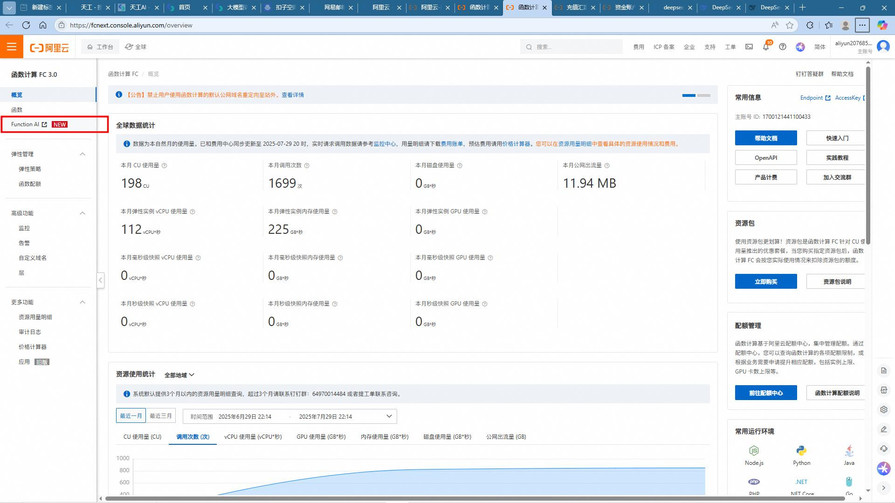895x503 pixels.
Task: Open the browser extensions icon
Action: (x=810, y=25)
